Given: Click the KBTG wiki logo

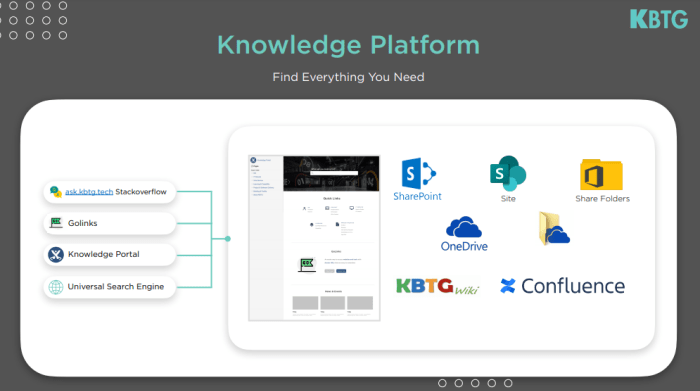Looking at the screenshot, I should (438, 286).
